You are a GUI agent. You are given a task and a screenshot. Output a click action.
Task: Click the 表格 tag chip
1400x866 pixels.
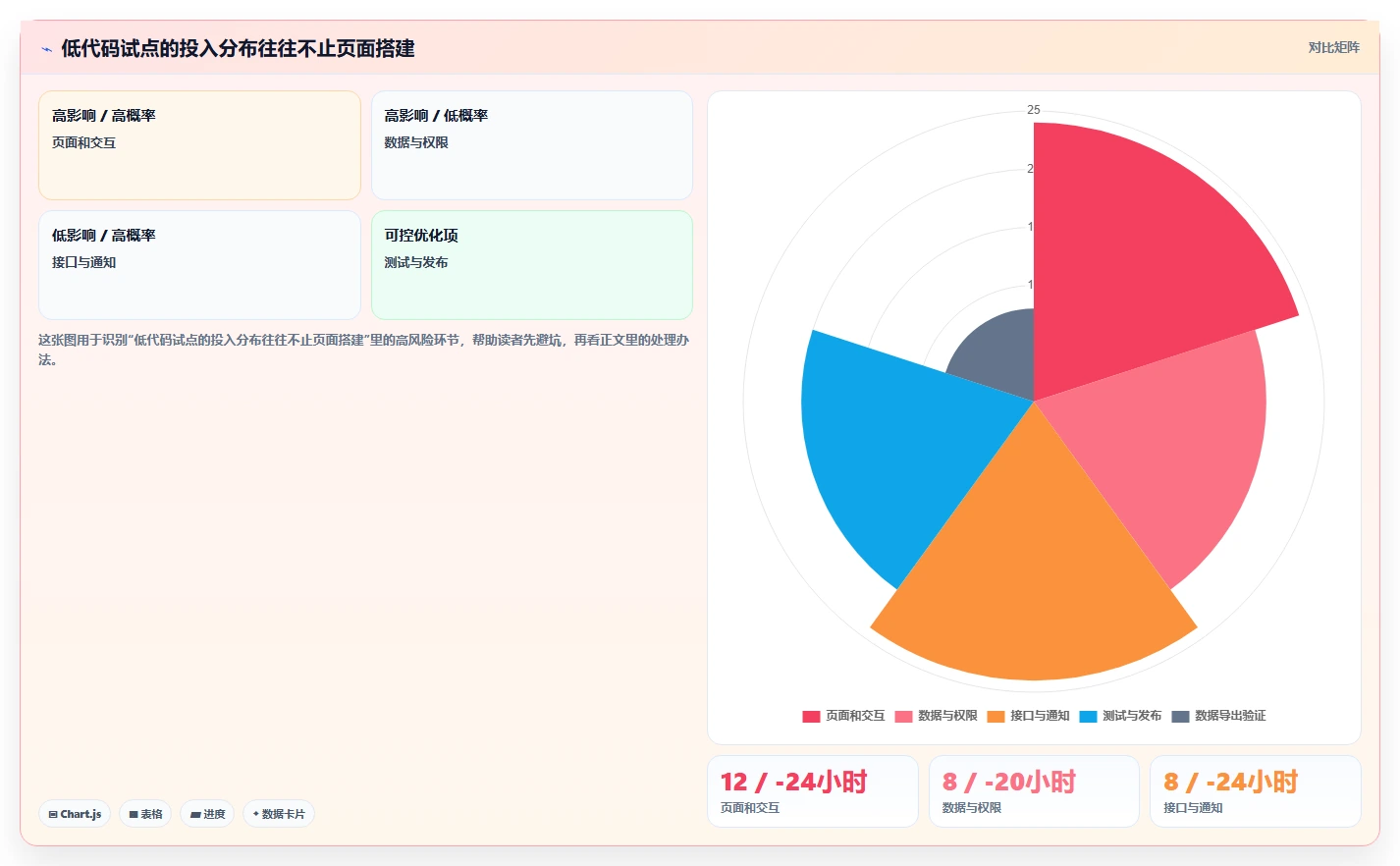145,814
